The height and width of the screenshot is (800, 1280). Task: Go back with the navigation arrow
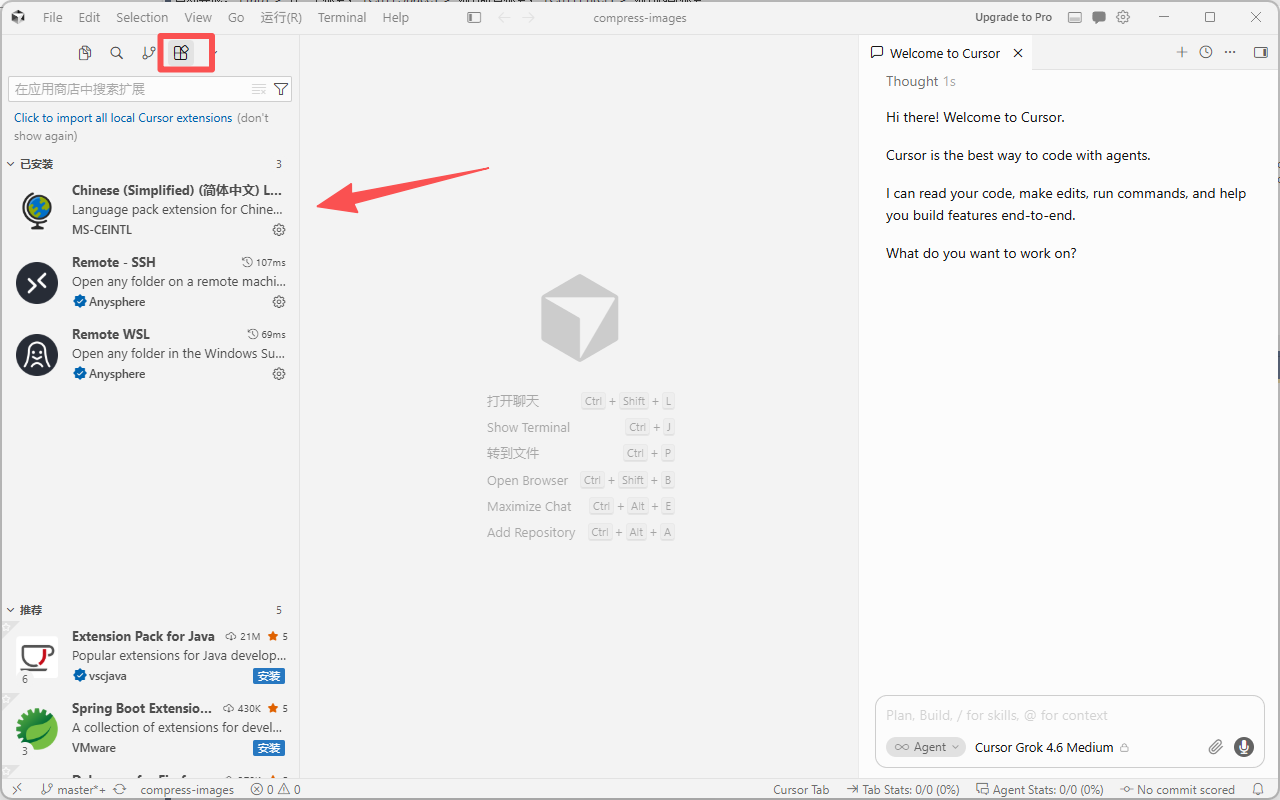[505, 17]
